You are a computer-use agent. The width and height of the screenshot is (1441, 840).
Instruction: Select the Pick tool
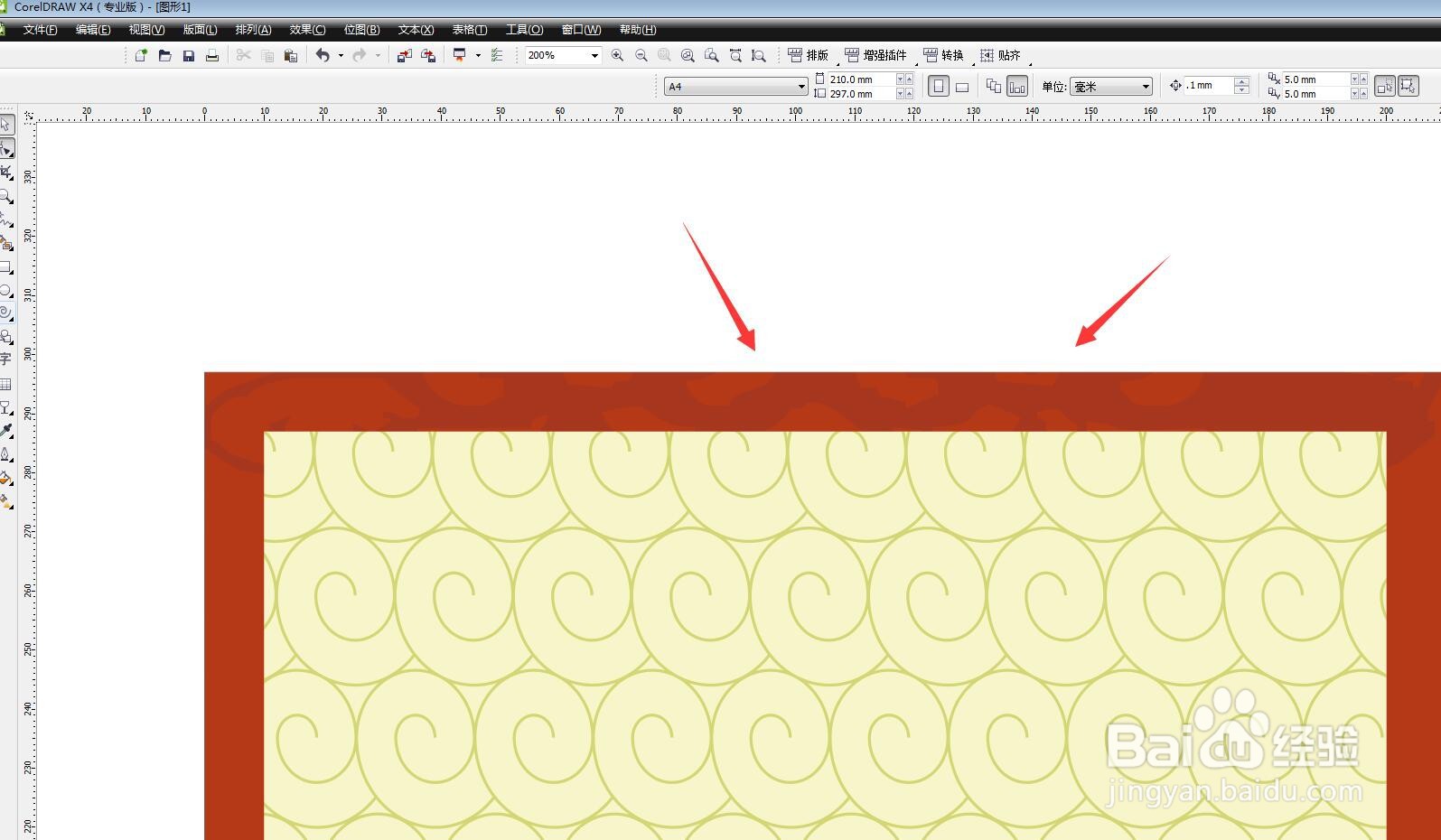pyautogui.click(x=6, y=125)
